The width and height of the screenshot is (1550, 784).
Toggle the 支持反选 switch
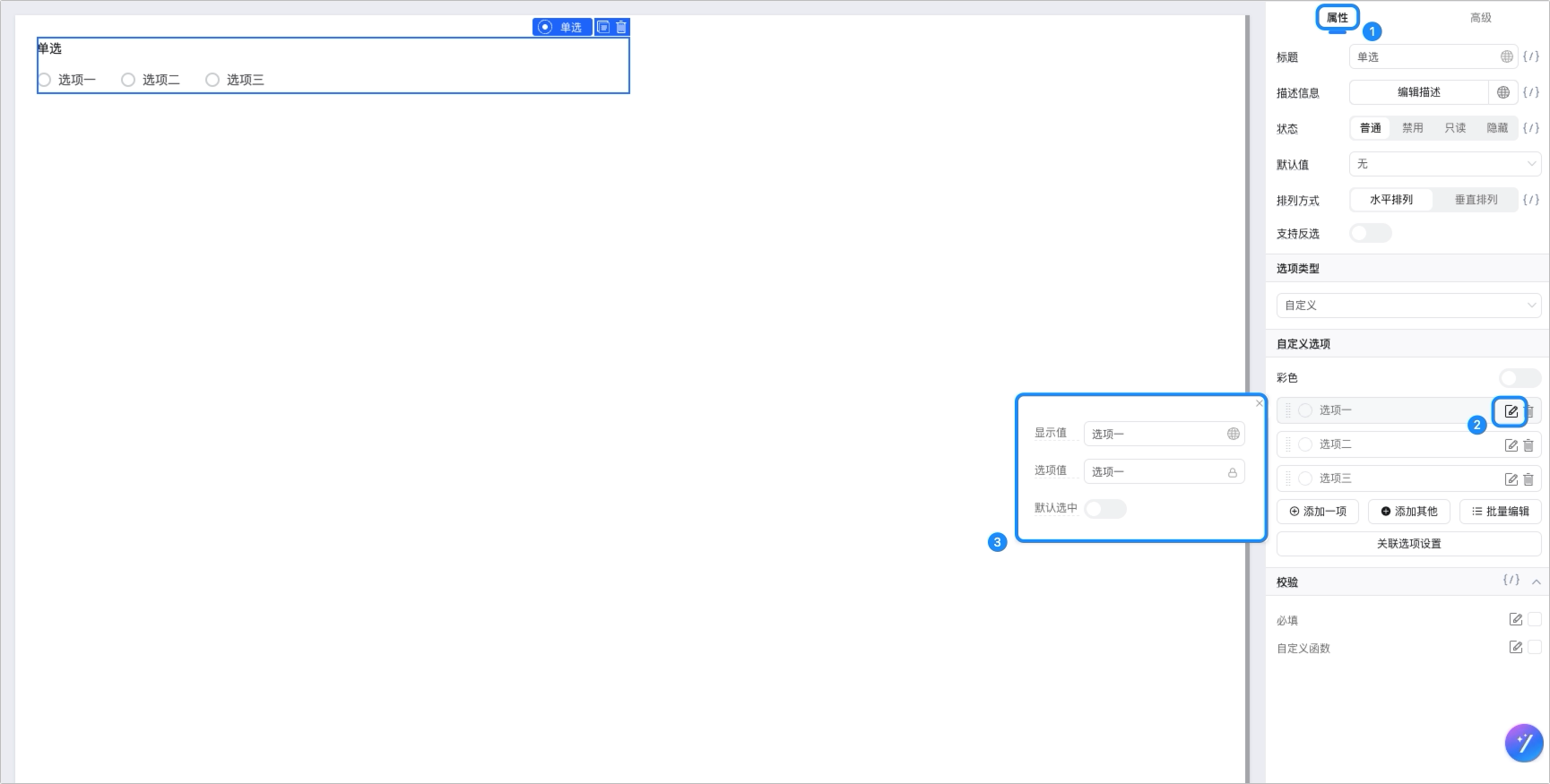1371,233
